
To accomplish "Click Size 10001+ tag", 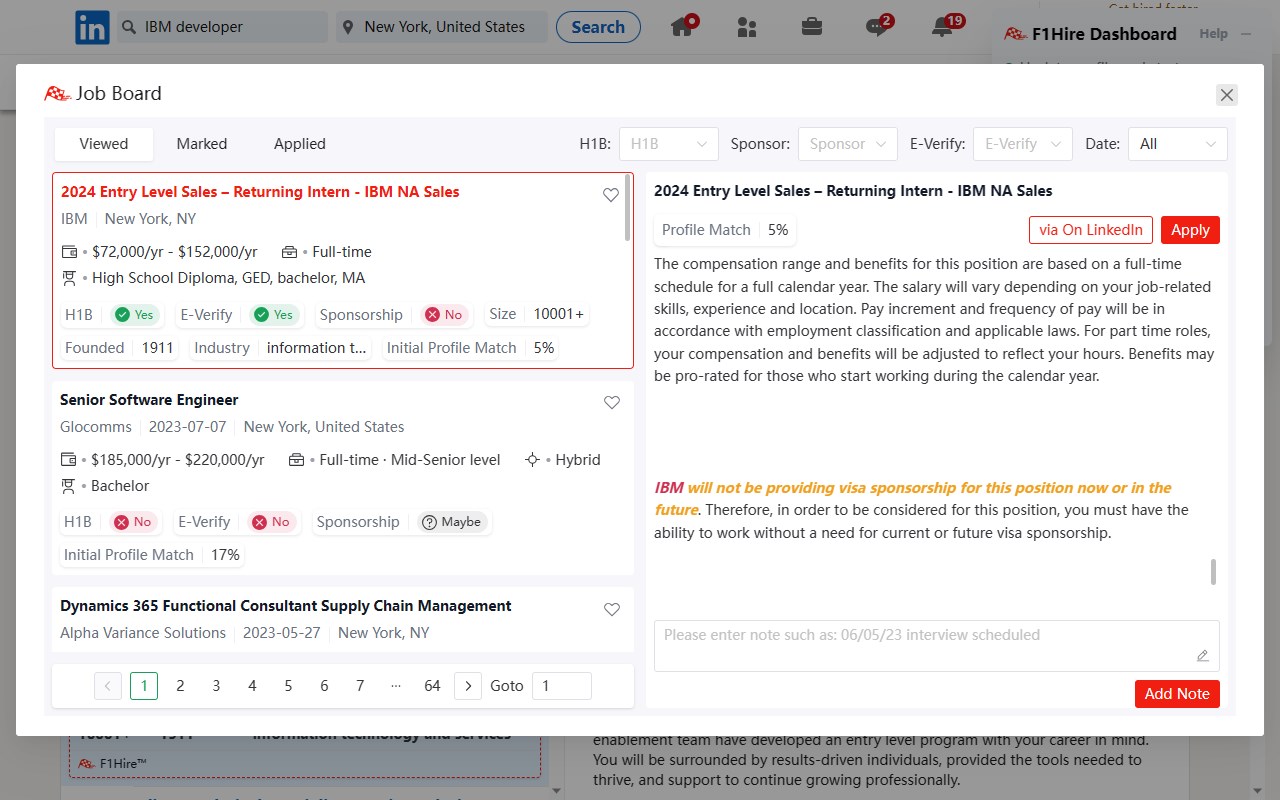I will pos(537,314).
